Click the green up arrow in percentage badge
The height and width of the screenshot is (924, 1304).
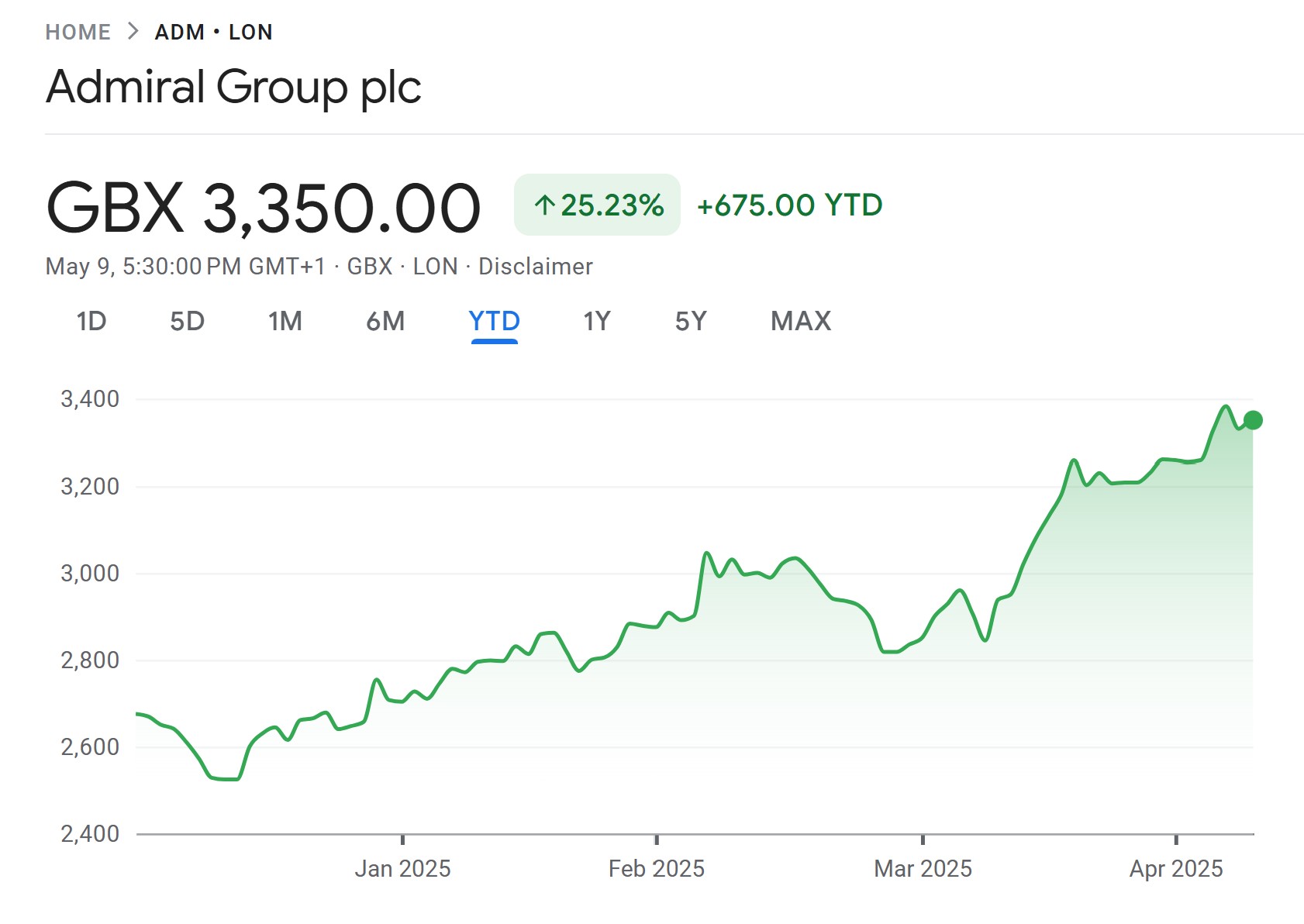(545, 205)
